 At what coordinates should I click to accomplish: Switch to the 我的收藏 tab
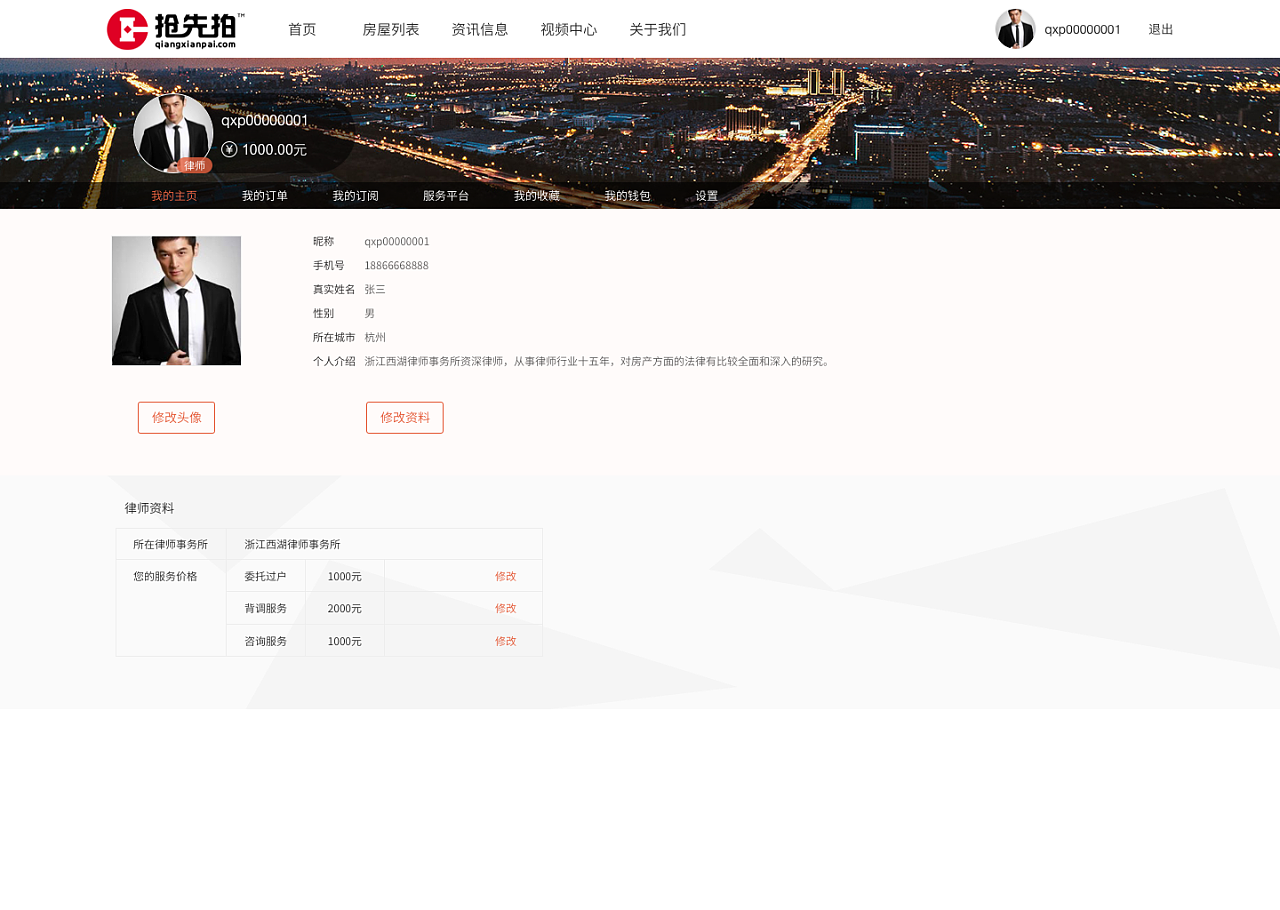tap(536, 195)
